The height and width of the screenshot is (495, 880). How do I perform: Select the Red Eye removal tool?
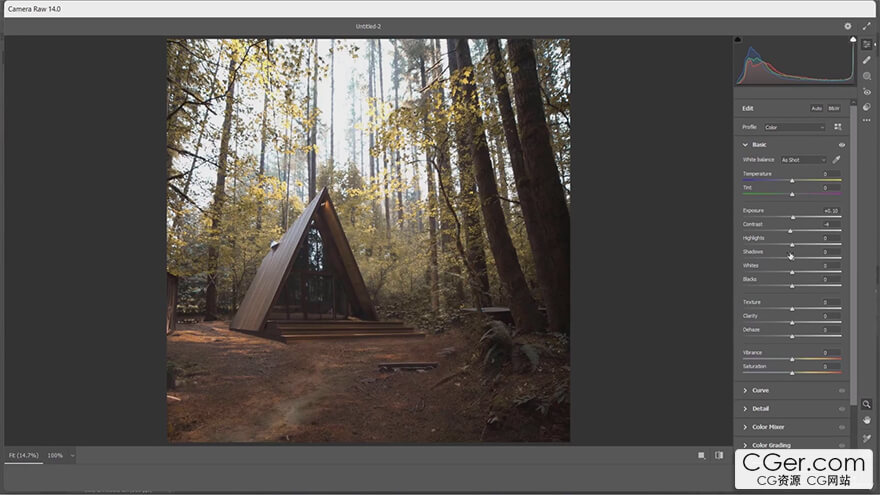(x=867, y=91)
